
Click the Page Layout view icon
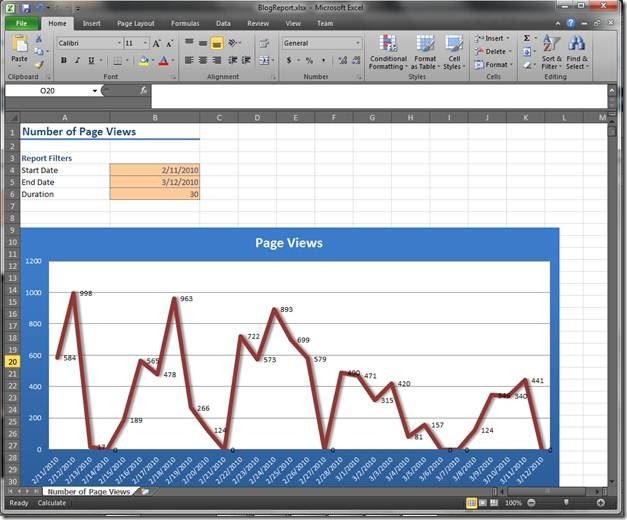[x=483, y=503]
